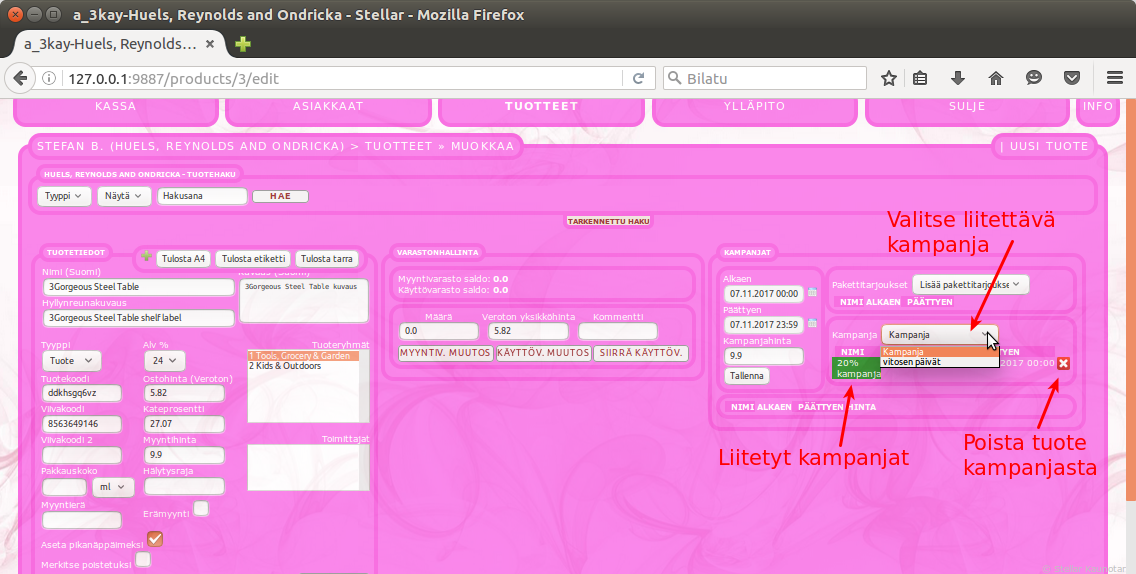Uncheck Aseta pikanäppäimeksi checkbox

[155, 539]
